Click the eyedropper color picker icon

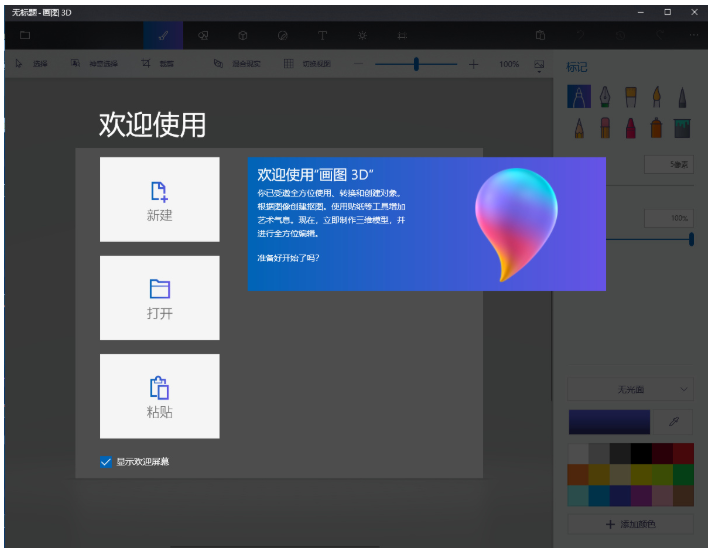(x=674, y=422)
